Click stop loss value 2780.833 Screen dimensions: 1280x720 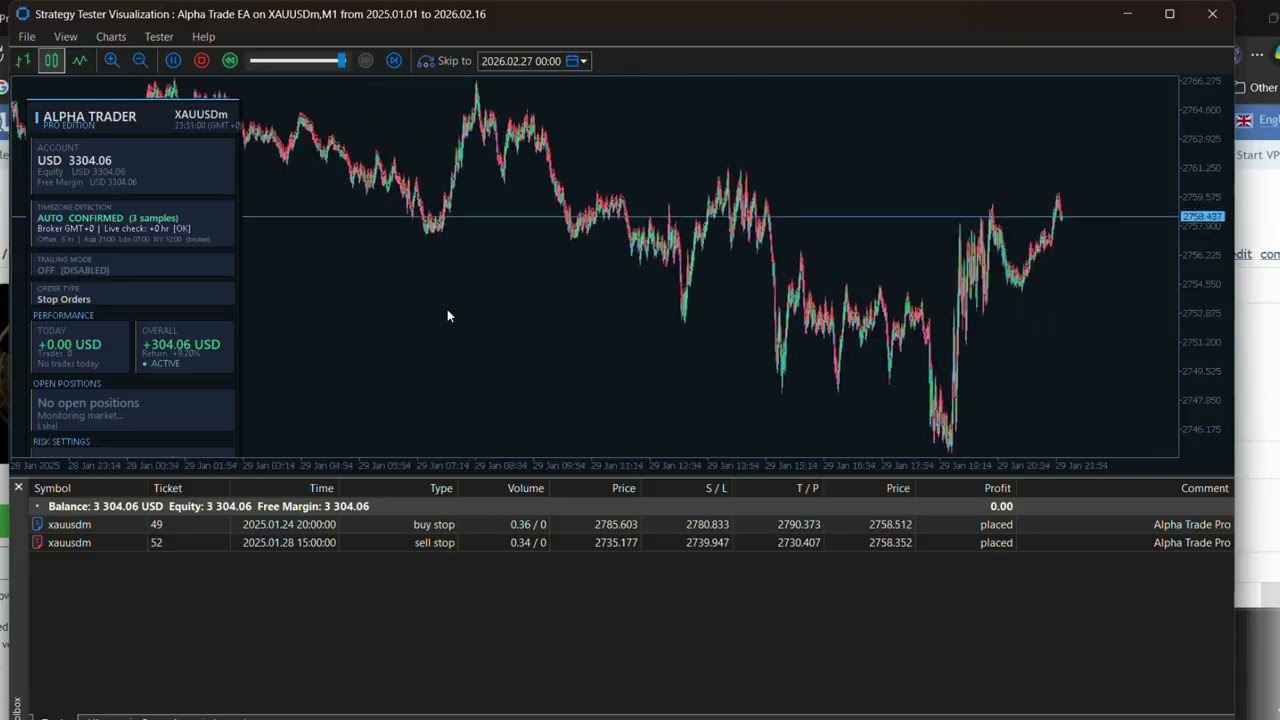tap(707, 524)
